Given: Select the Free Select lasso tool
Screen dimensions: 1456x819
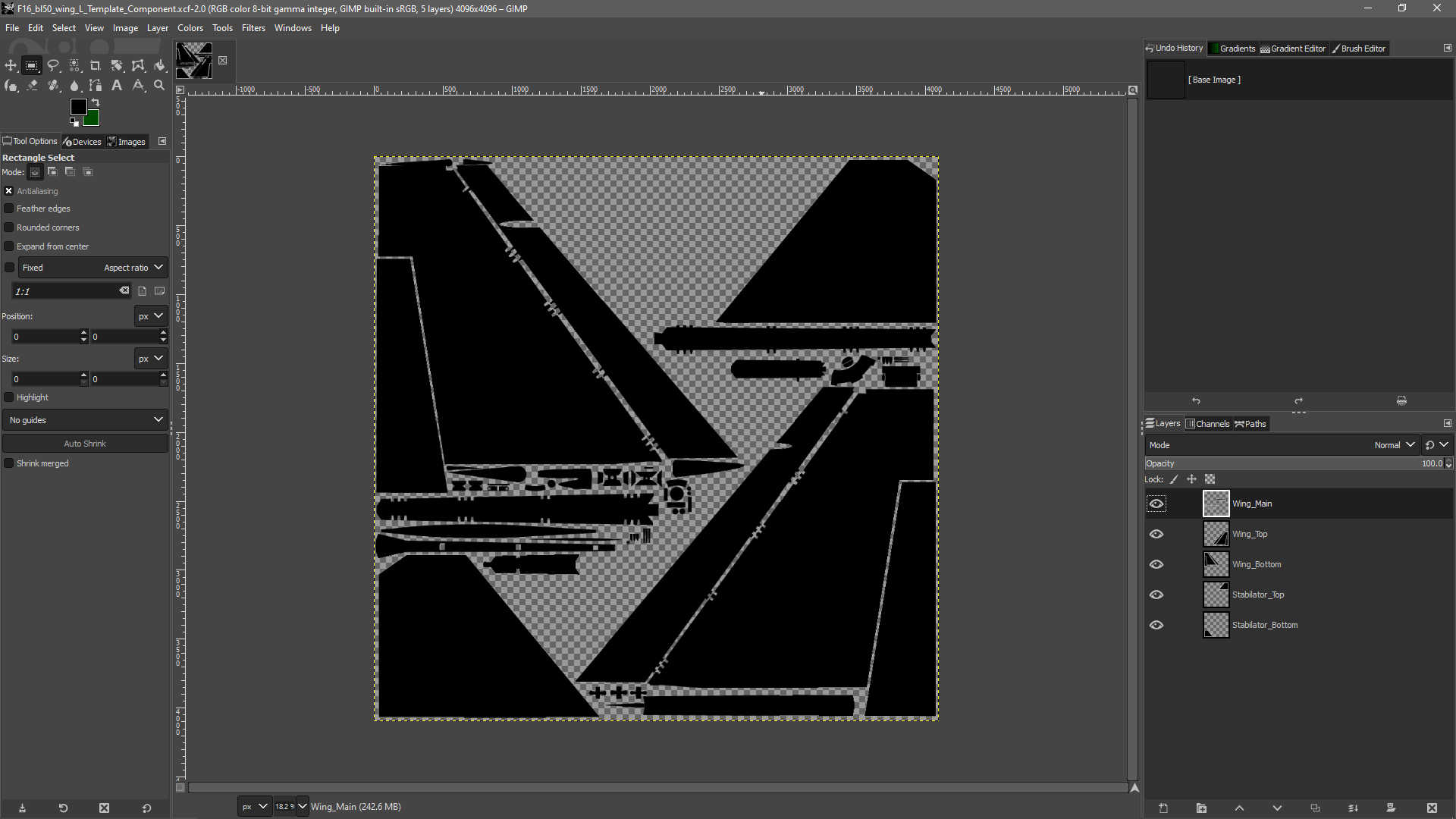Looking at the screenshot, I should (x=53, y=65).
